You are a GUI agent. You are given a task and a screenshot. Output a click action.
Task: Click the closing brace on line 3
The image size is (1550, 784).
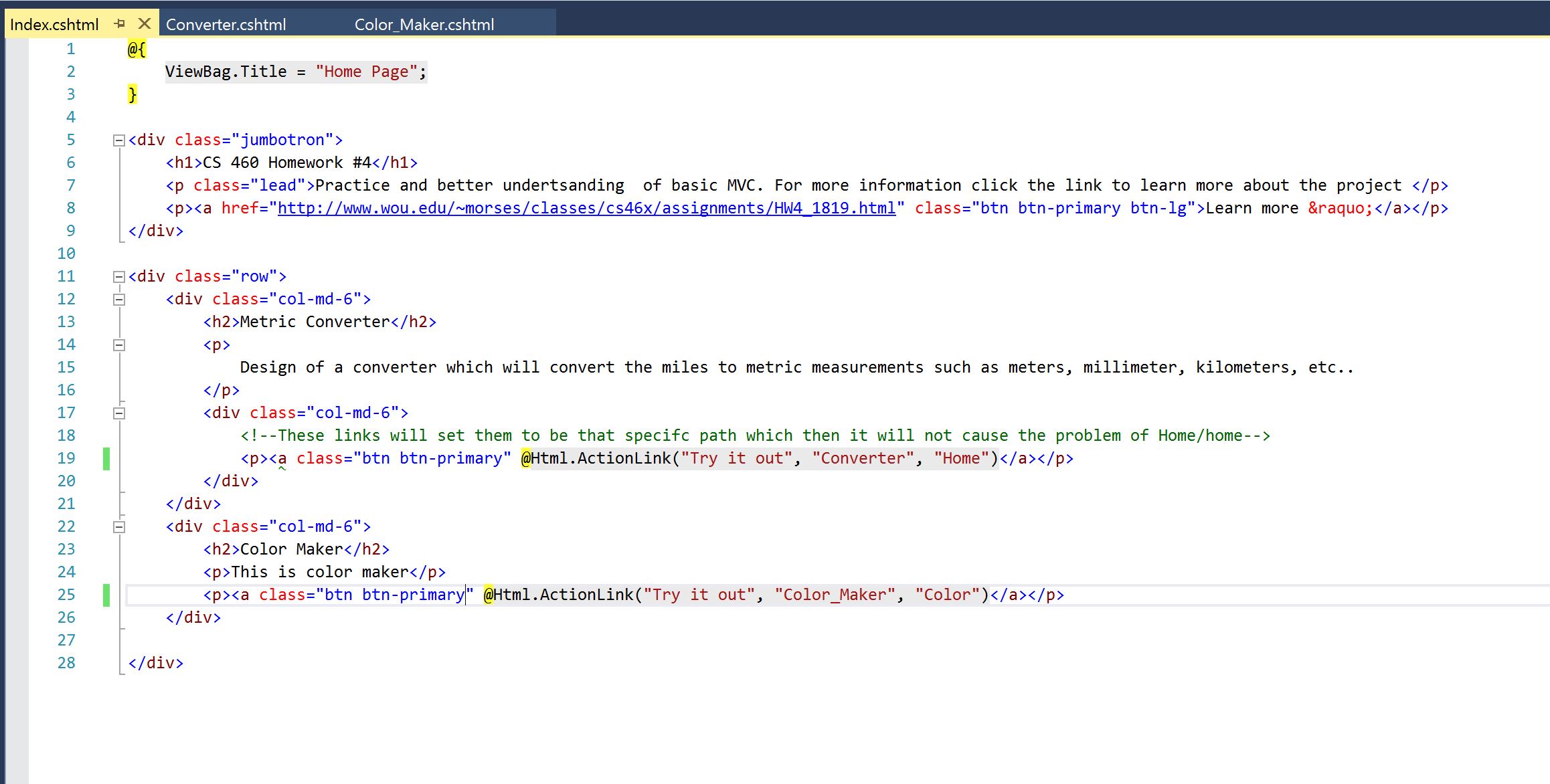(x=133, y=94)
